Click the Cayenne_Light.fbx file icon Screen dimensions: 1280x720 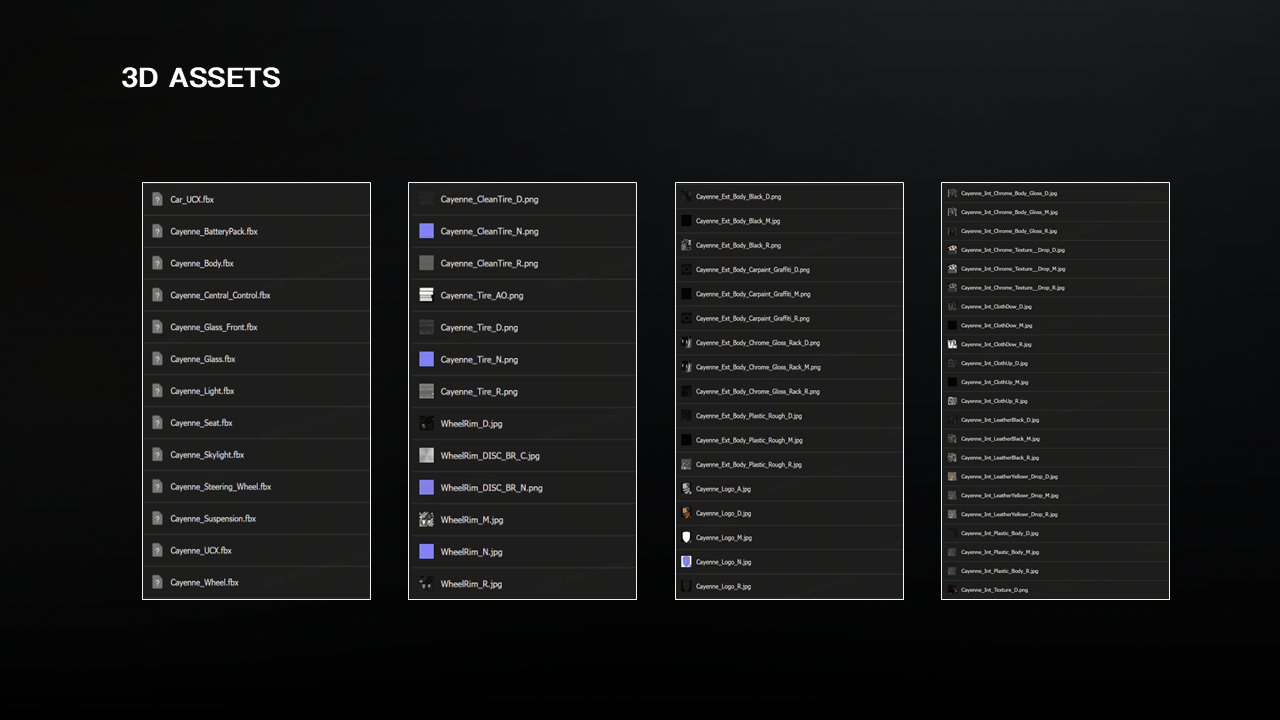coord(157,391)
